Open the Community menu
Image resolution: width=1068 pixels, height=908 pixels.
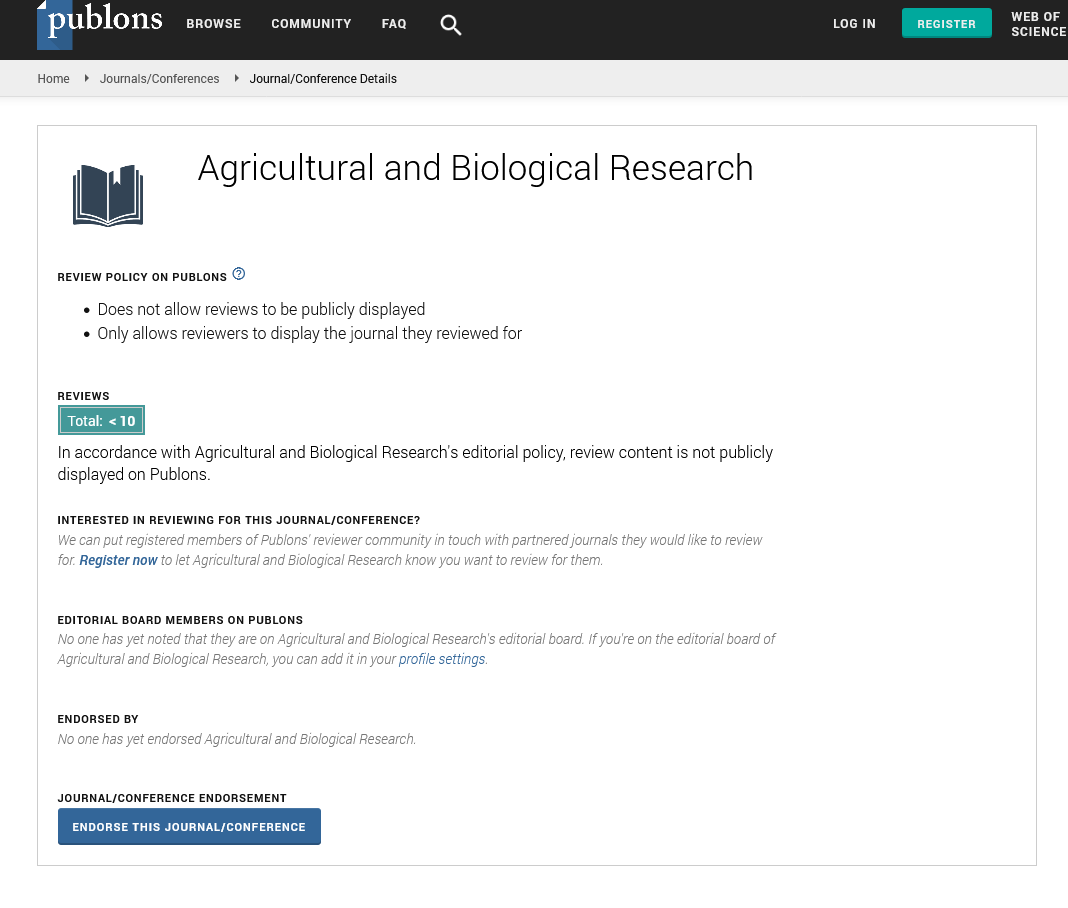point(311,24)
